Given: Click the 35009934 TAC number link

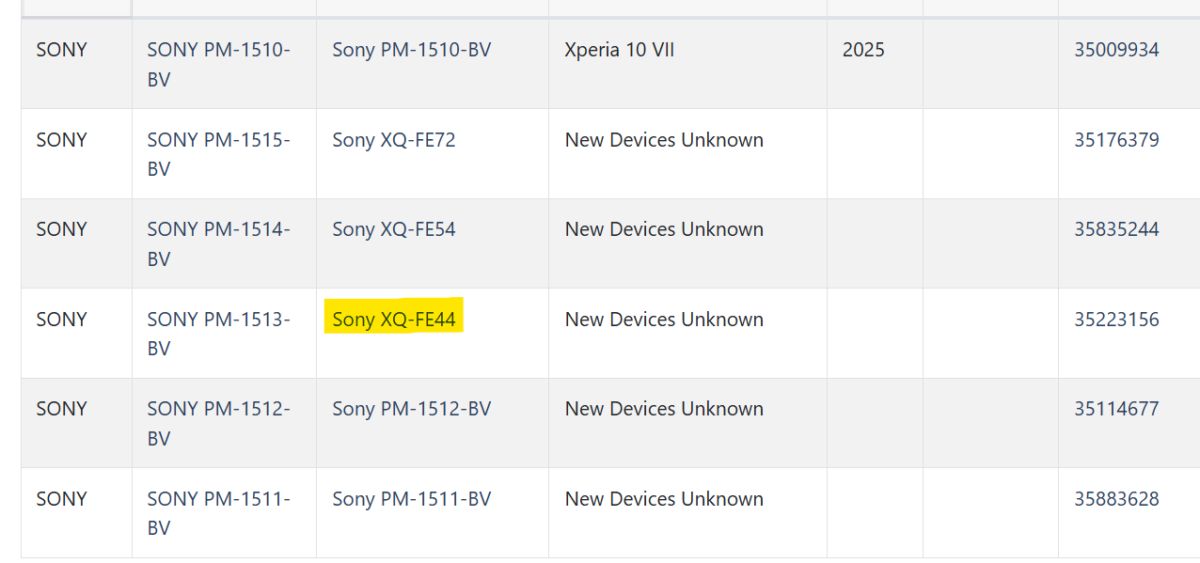Looking at the screenshot, I should pyautogui.click(x=1116, y=50).
